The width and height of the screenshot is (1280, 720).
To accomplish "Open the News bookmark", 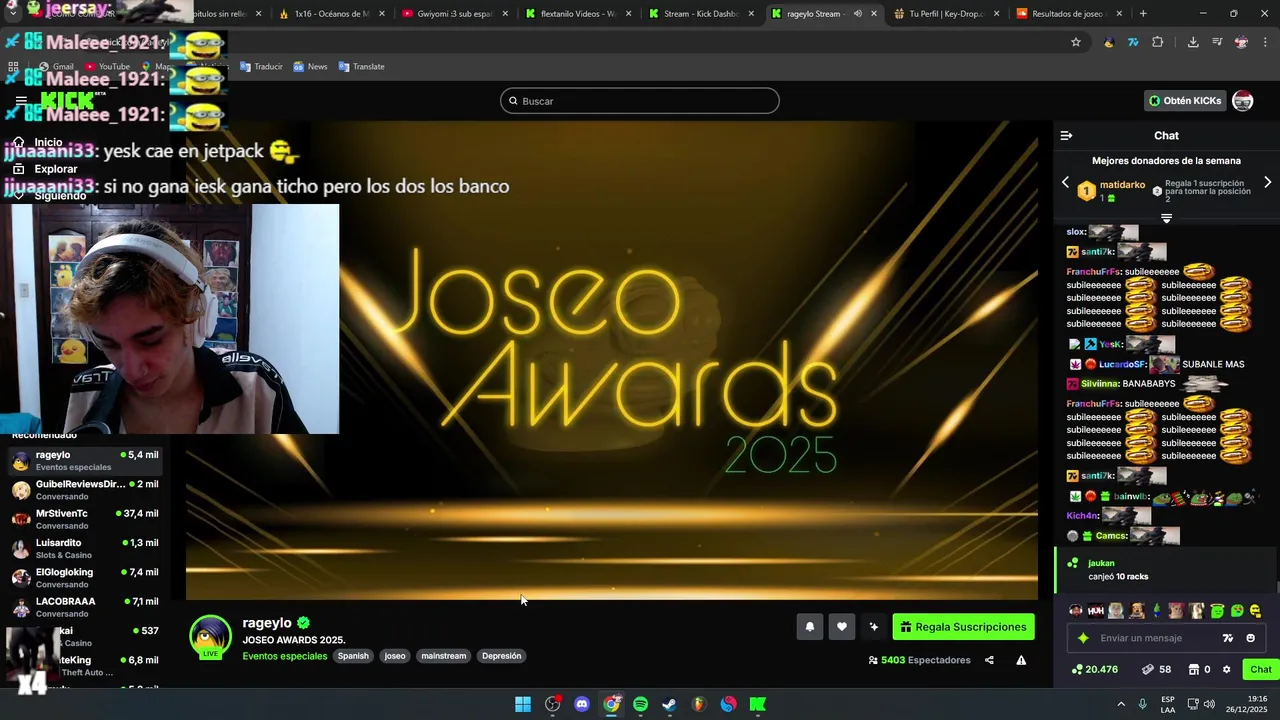I will 310,67.
